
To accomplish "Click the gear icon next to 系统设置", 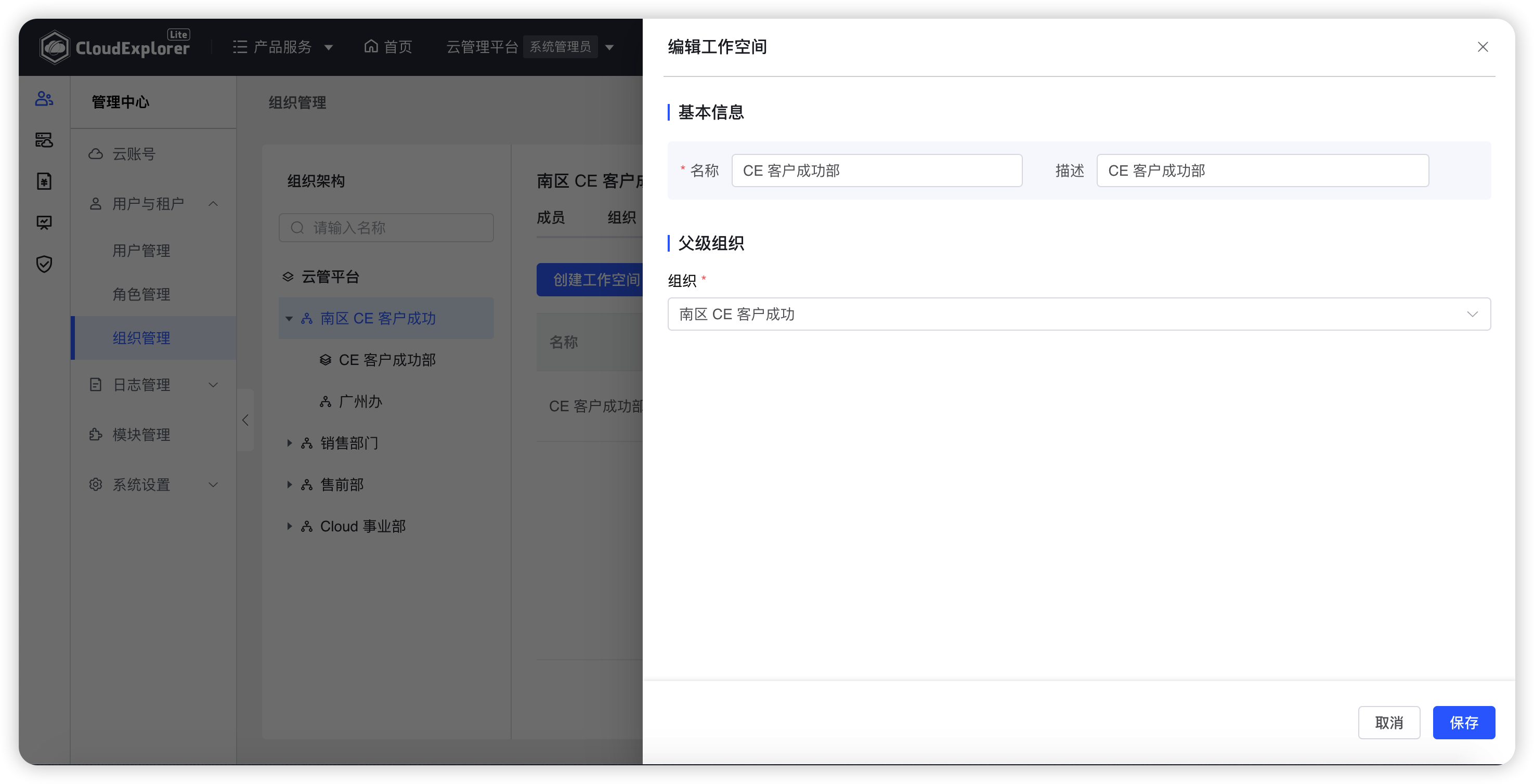I will click(95, 484).
